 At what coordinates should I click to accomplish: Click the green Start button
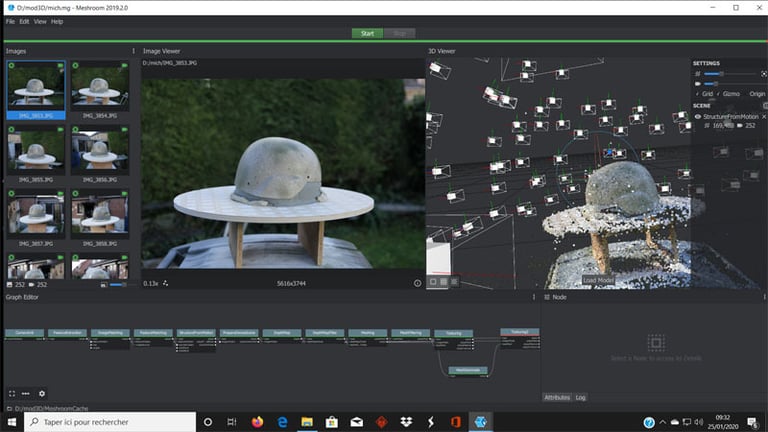[367, 33]
